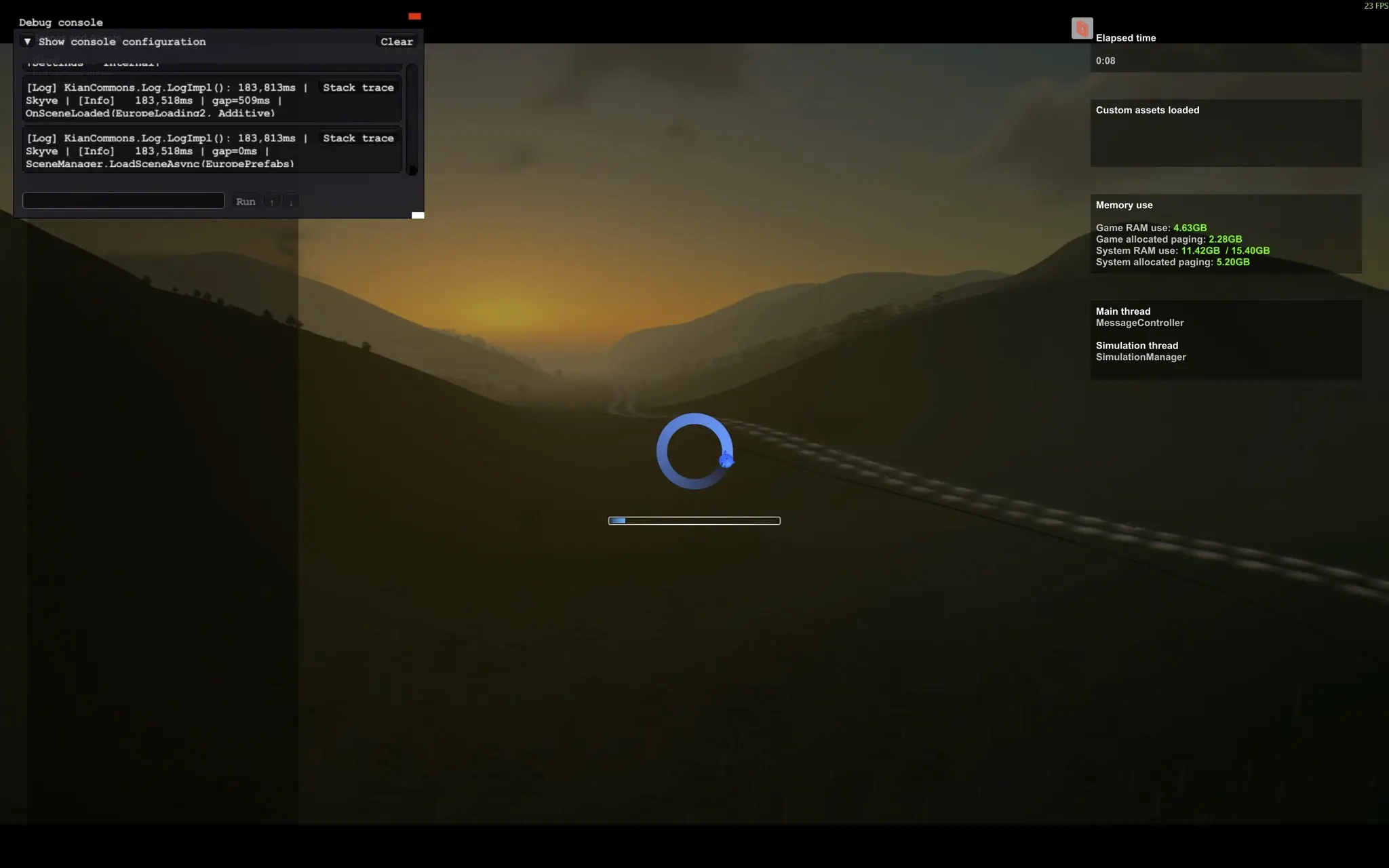Screen dimensions: 1389x868
Task: Expand the Show console configuration triangle
Action: point(27,41)
